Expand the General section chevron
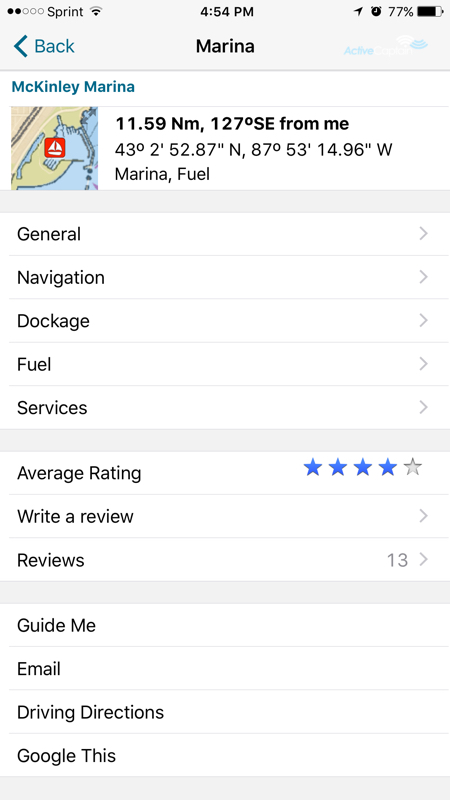Viewport: 450px width, 800px height. coord(423,234)
